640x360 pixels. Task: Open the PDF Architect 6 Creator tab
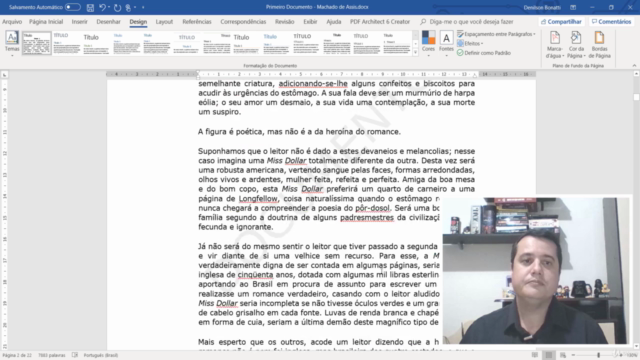point(380,22)
